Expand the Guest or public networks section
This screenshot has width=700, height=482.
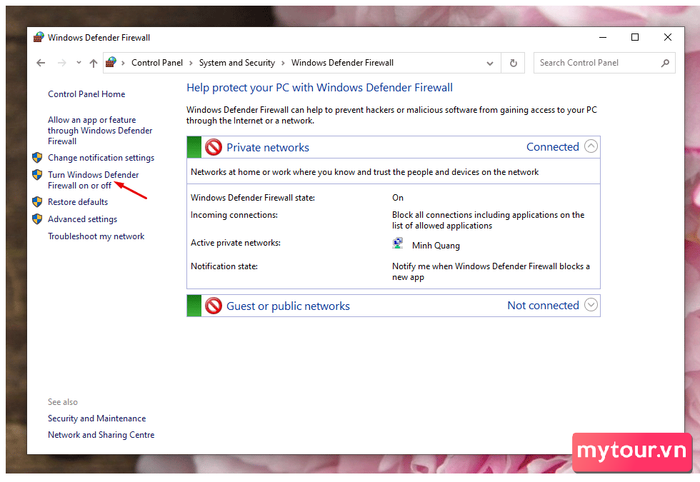pos(591,305)
